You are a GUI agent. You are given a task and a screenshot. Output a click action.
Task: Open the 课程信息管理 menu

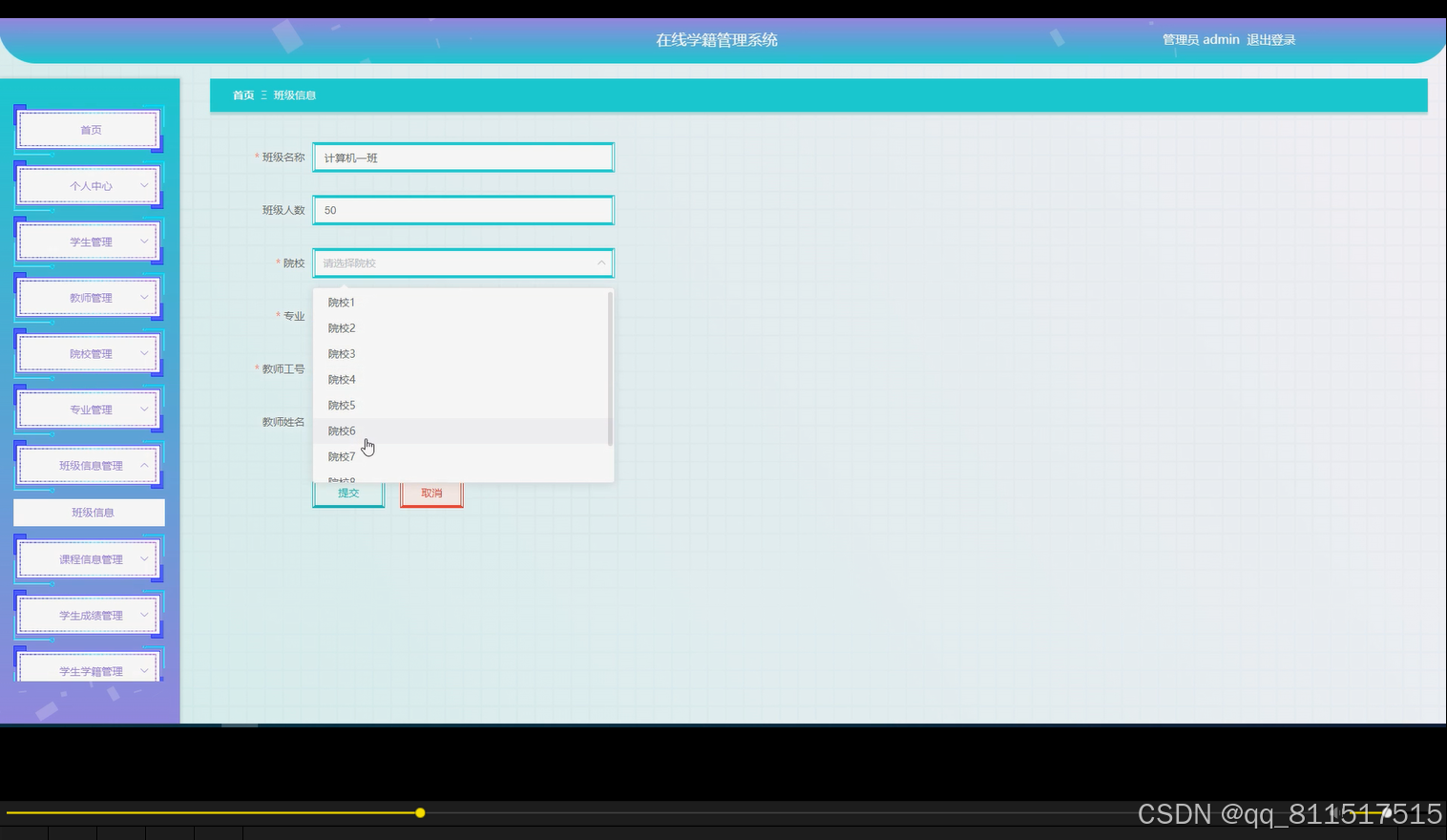click(90, 559)
